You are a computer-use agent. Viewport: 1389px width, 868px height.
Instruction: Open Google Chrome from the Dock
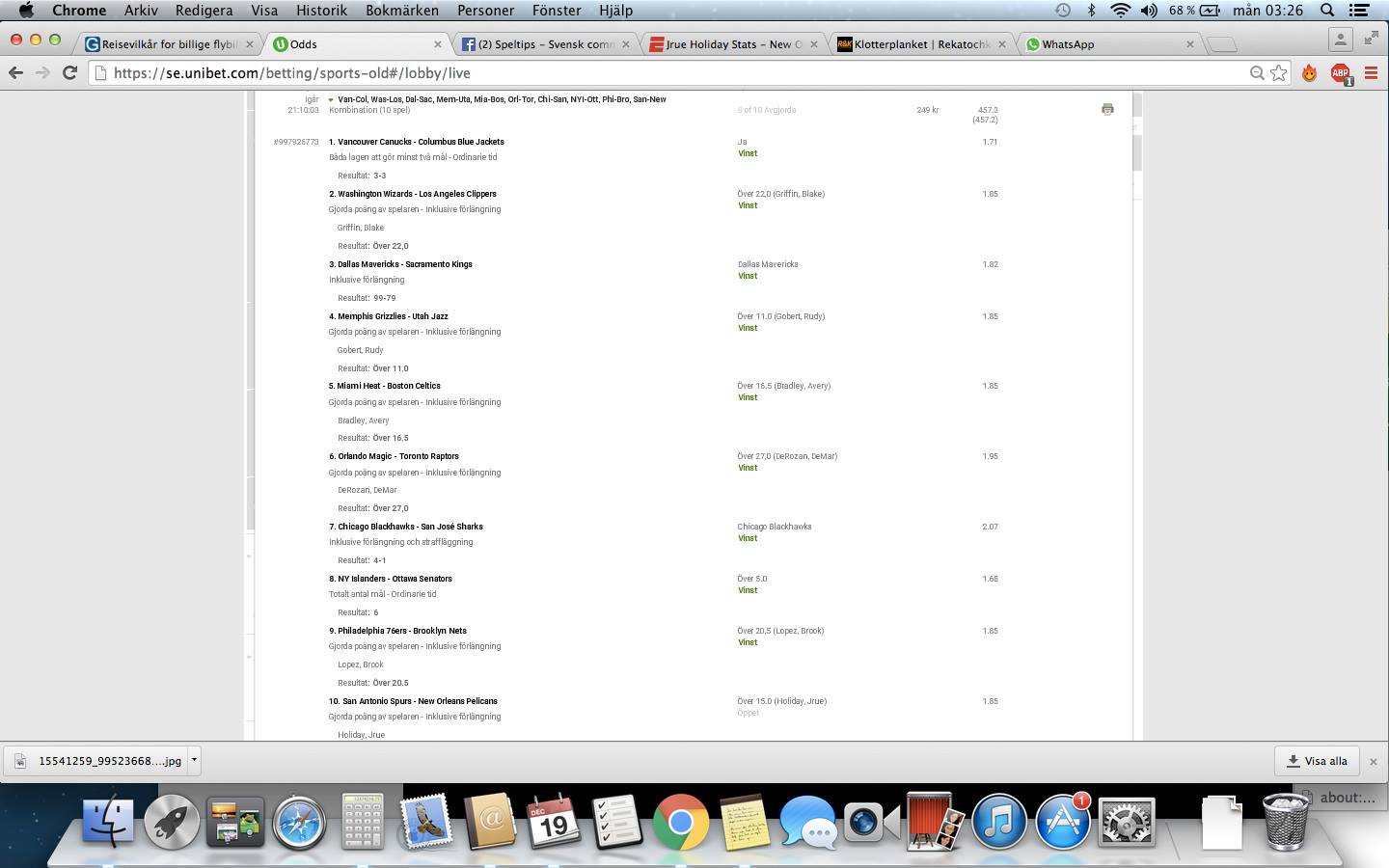click(681, 822)
